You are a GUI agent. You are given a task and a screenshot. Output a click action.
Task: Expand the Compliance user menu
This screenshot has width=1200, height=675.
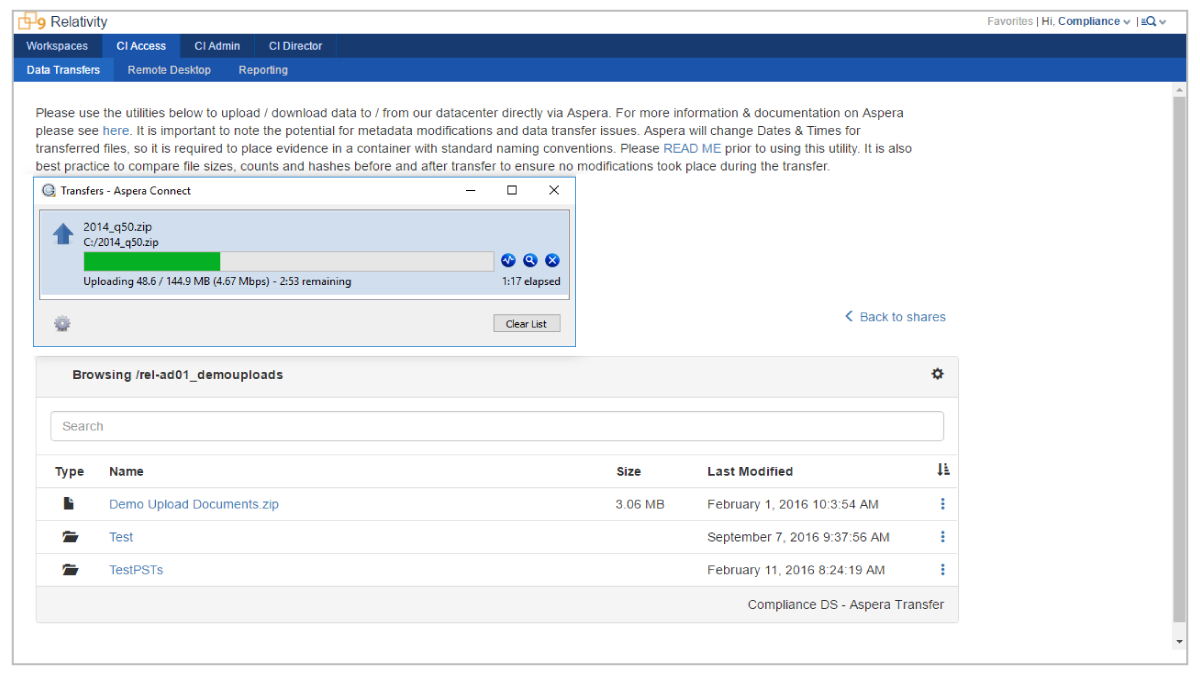pyautogui.click(x=1094, y=20)
